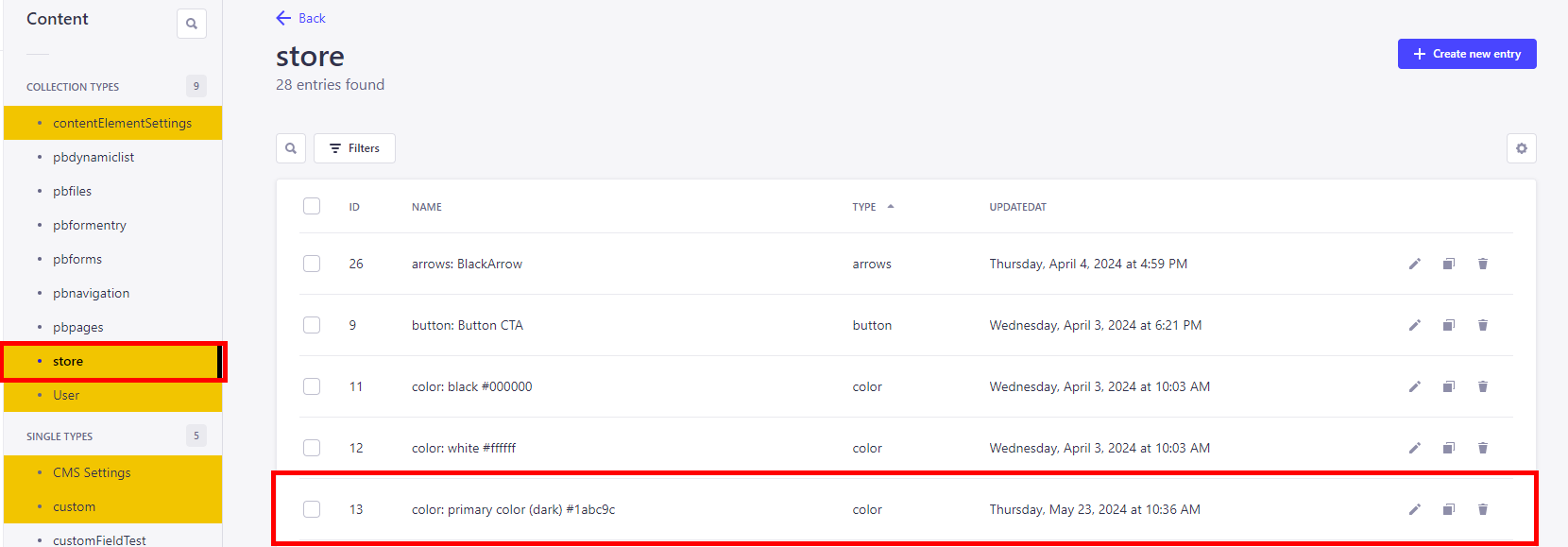
Task: Open the pbpages collection type
Action: point(78,327)
